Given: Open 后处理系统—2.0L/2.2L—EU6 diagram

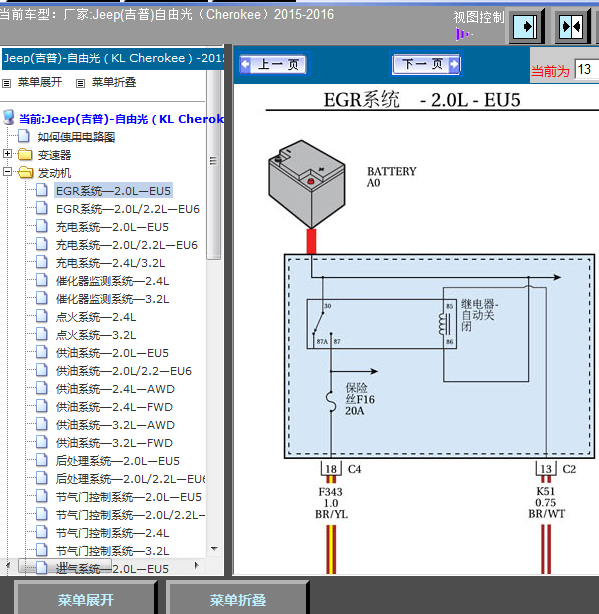Looking at the screenshot, I should coord(130,479).
